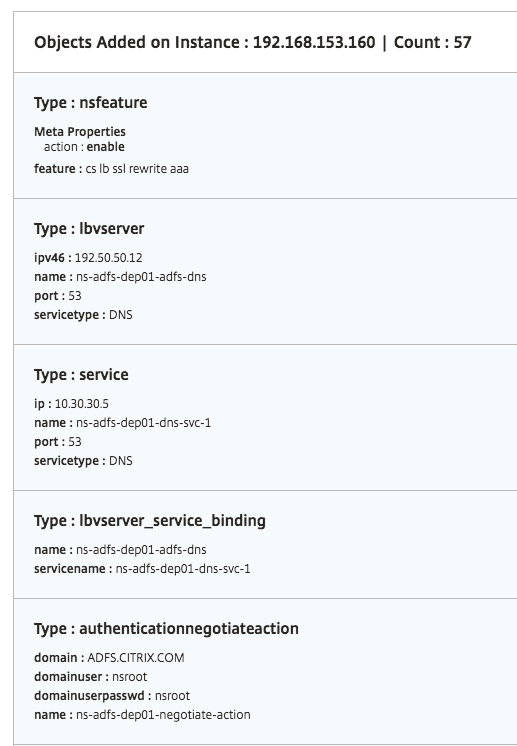Click the ipv46 value 192.50.50.12
The image size is (517, 746).
point(108,257)
